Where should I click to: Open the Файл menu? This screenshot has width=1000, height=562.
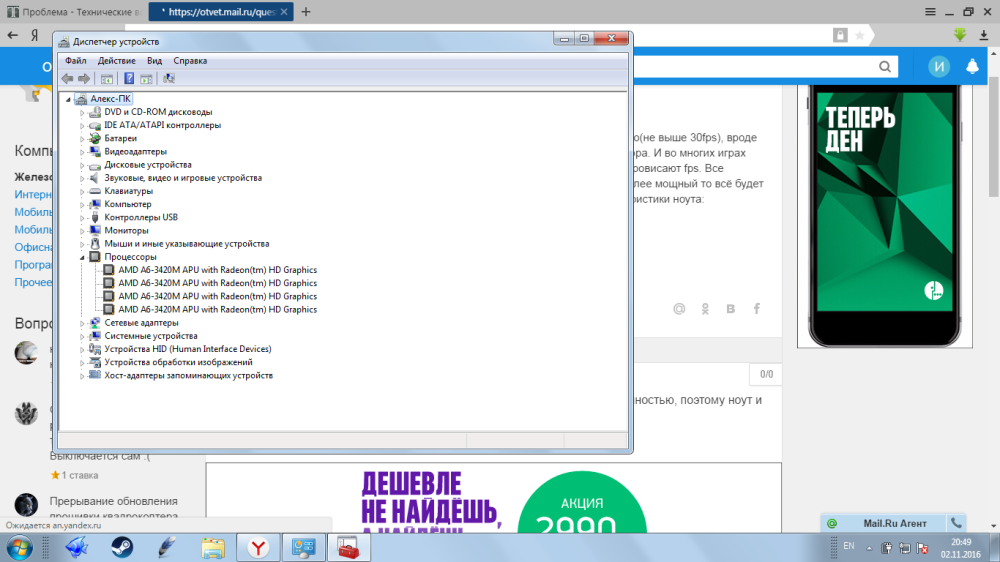pyautogui.click(x=75, y=61)
